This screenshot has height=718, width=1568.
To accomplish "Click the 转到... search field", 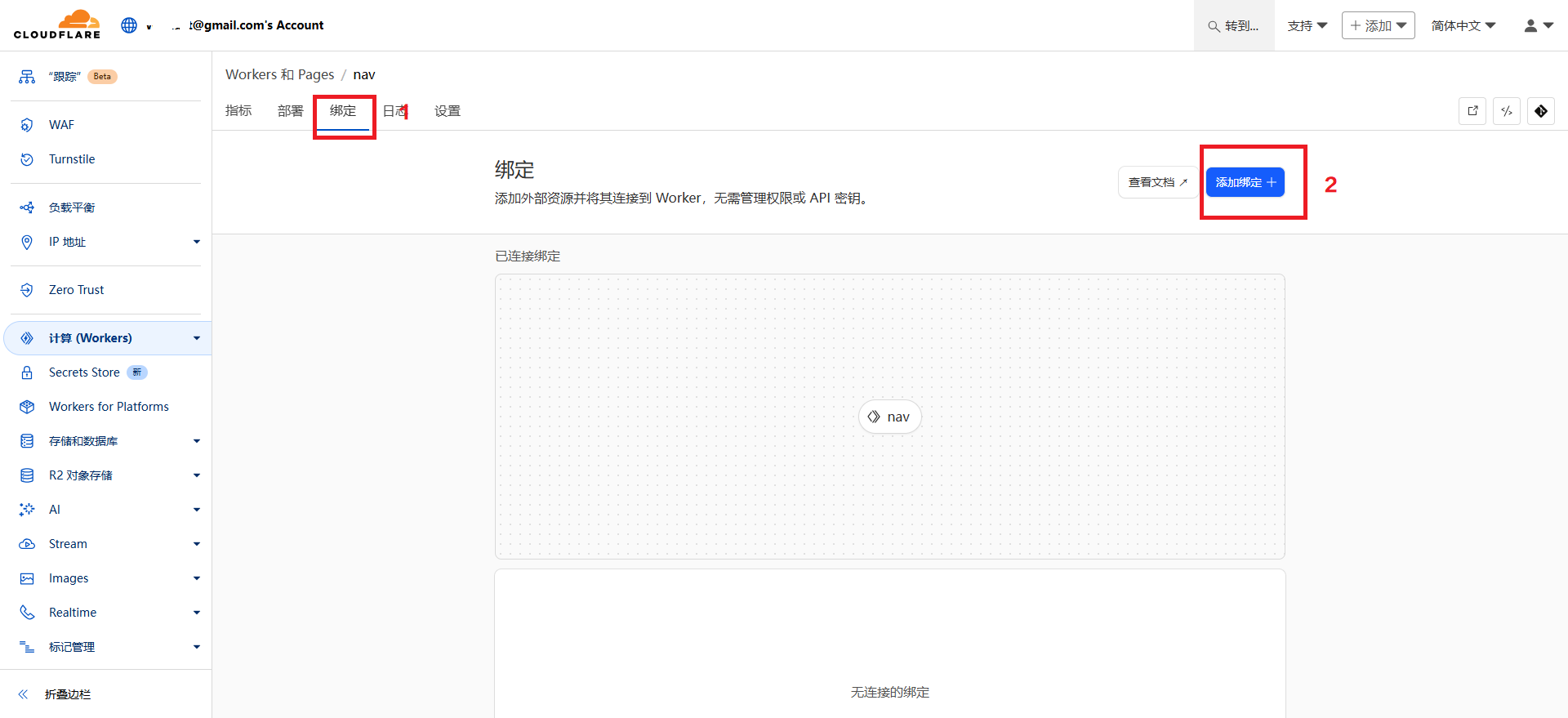I will tap(1234, 25).
